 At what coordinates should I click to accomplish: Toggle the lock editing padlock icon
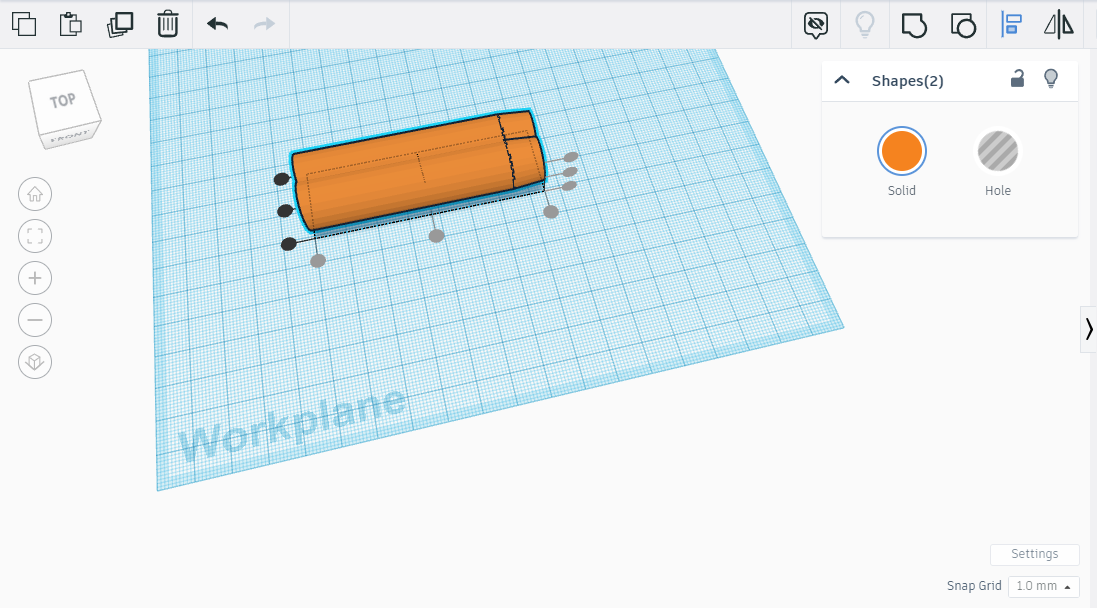pos(1017,78)
